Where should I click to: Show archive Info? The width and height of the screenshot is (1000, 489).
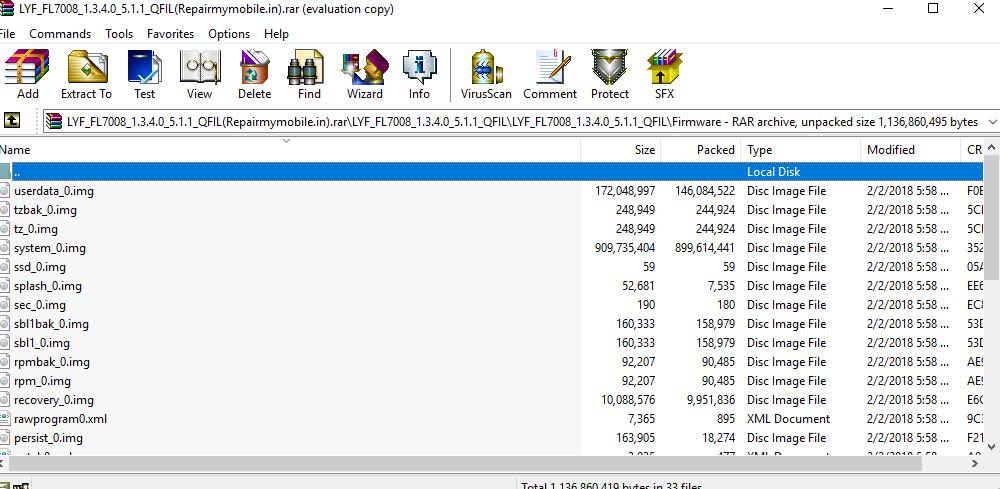click(419, 75)
